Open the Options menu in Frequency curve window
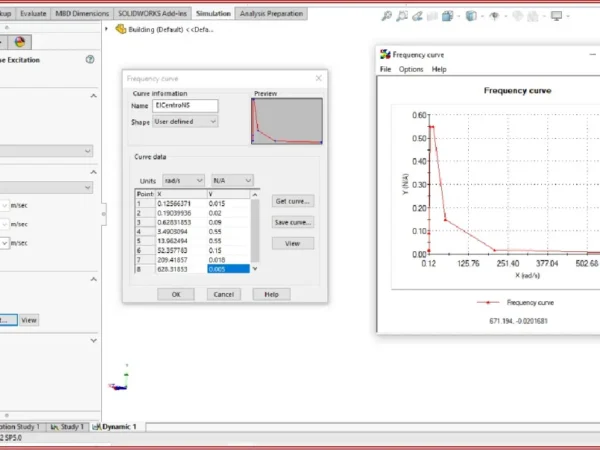The width and height of the screenshot is (600, 450). coord(411,69)
